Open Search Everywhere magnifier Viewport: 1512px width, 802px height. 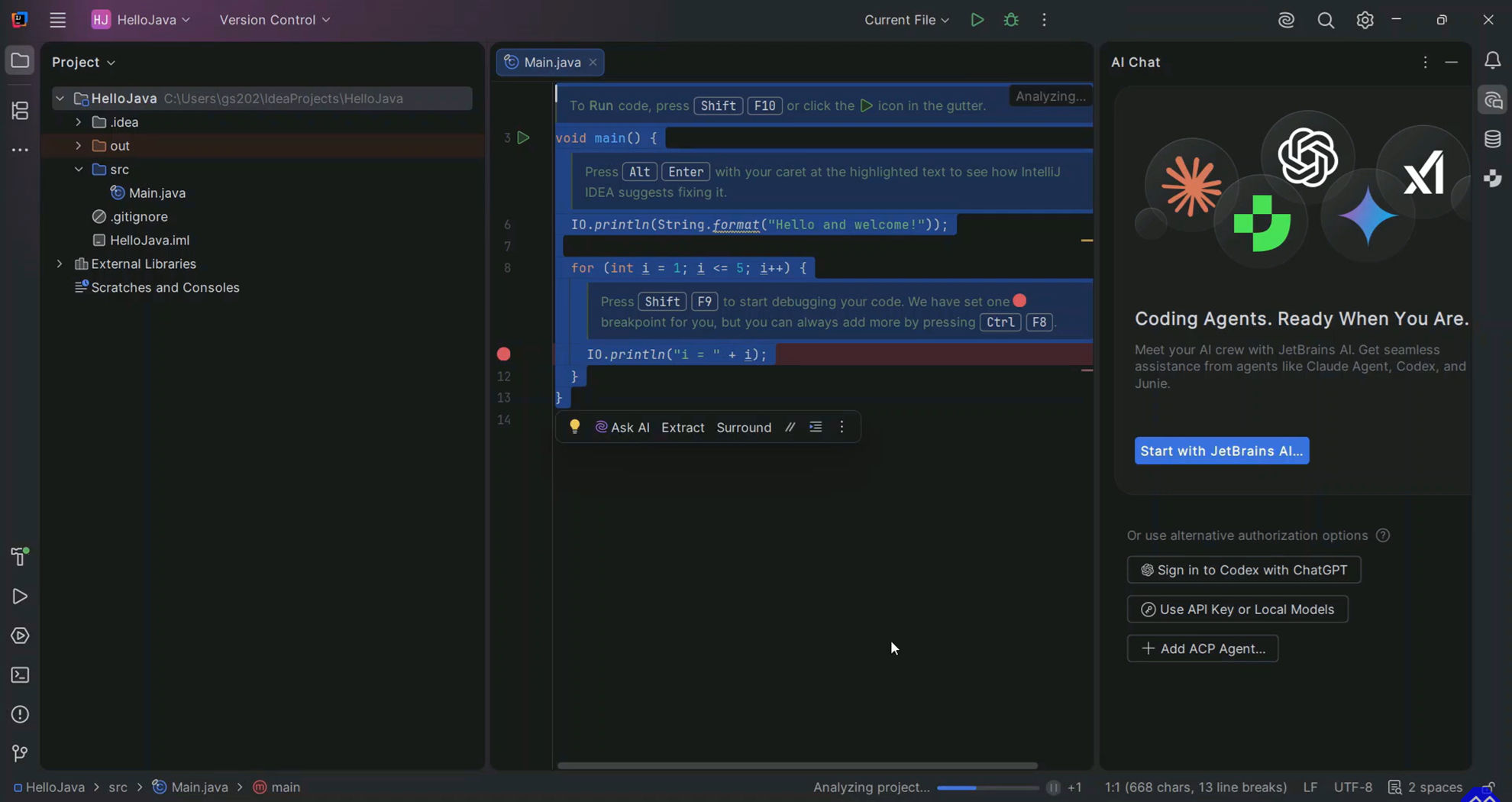tap(1326, 21)
